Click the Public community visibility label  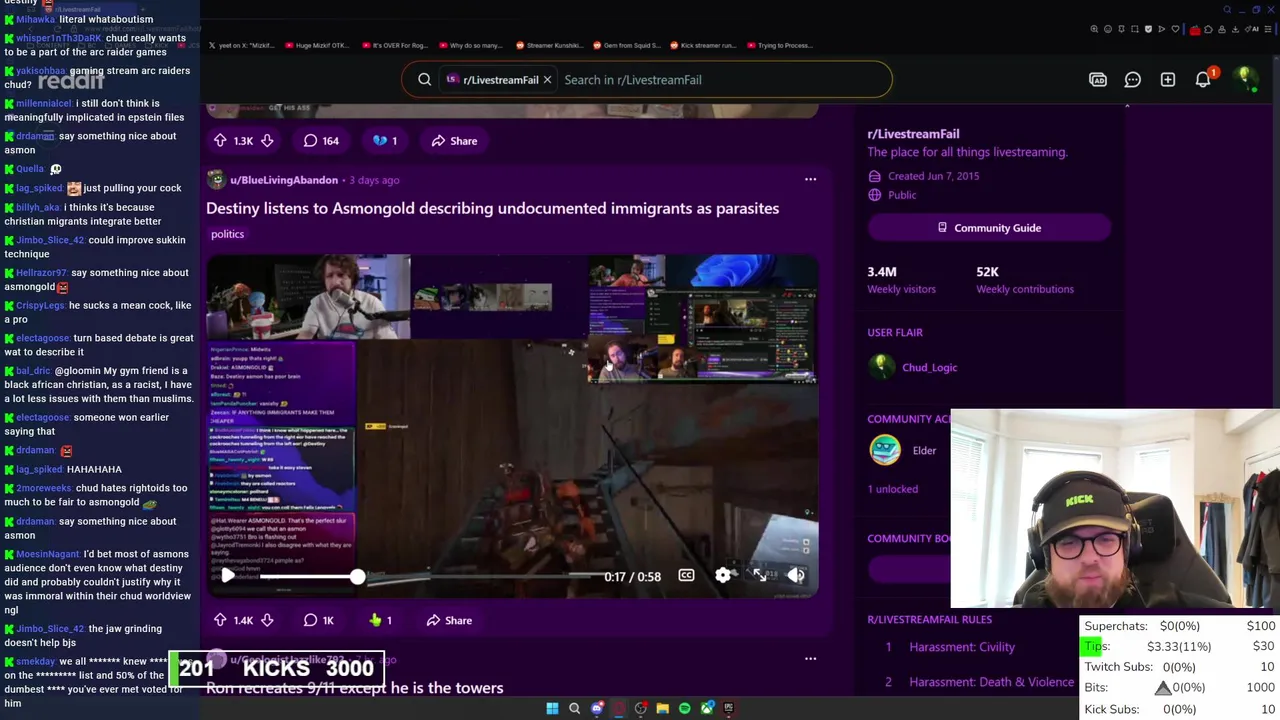(x=902, y=195)
